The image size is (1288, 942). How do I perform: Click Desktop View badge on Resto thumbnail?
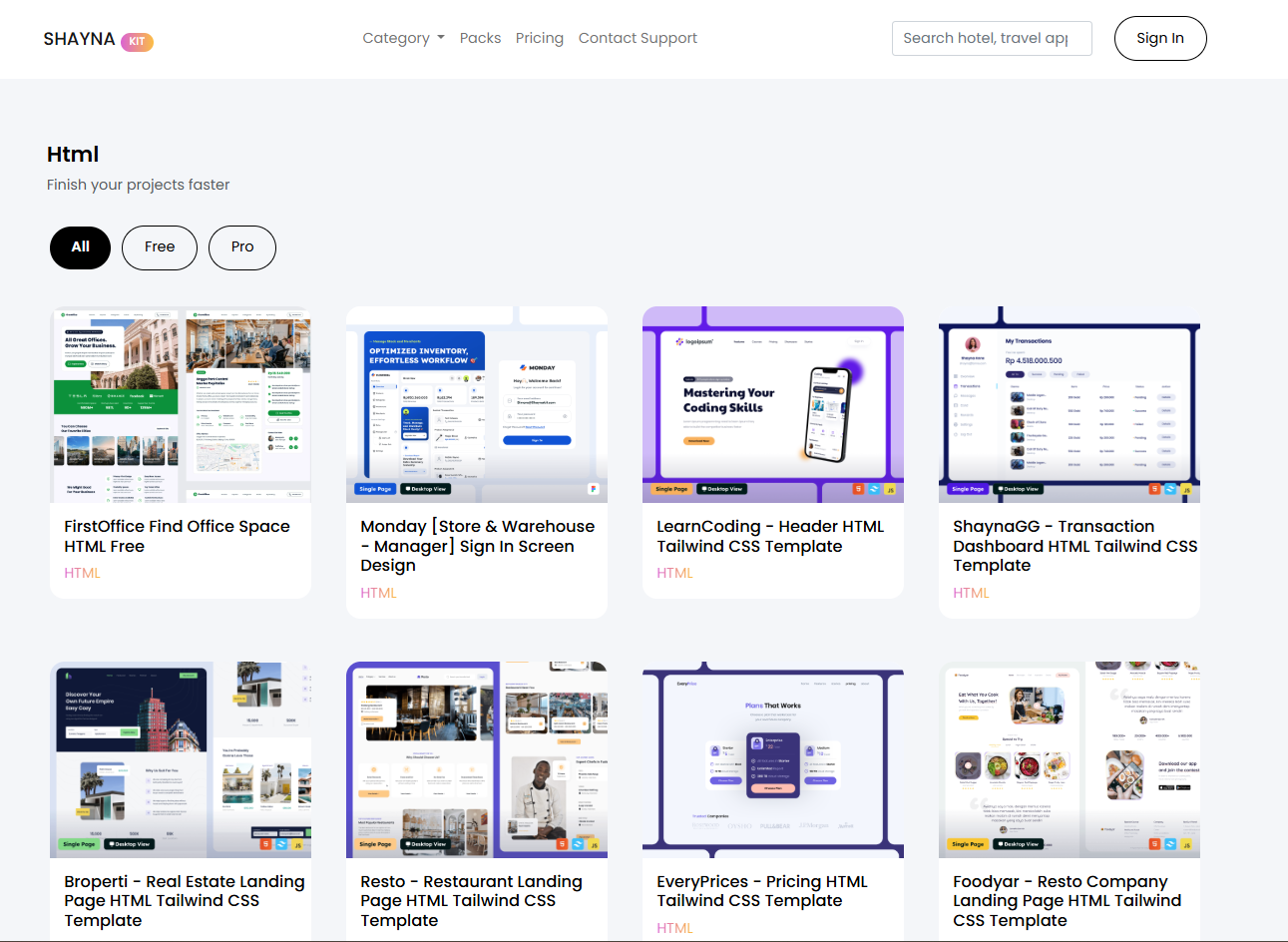coord(426,844)
